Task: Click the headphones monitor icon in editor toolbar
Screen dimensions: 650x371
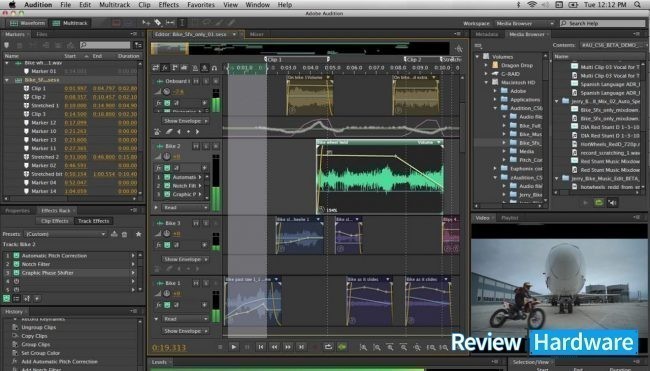Action: coord(214,68)
